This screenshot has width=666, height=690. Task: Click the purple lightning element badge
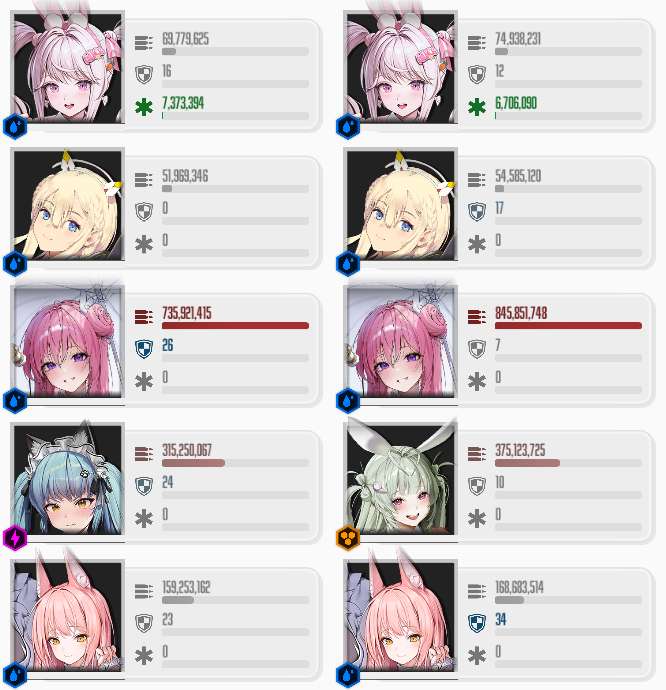tap(15, 538)
